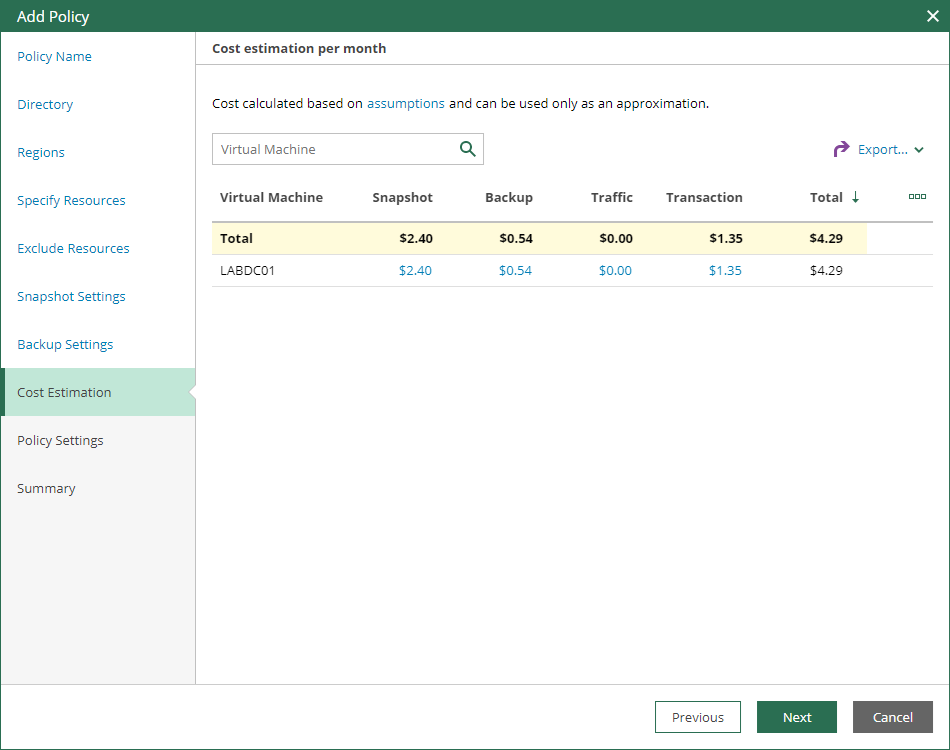Click the Next button
The image size is (950, 750).
[x=796, y=717]
